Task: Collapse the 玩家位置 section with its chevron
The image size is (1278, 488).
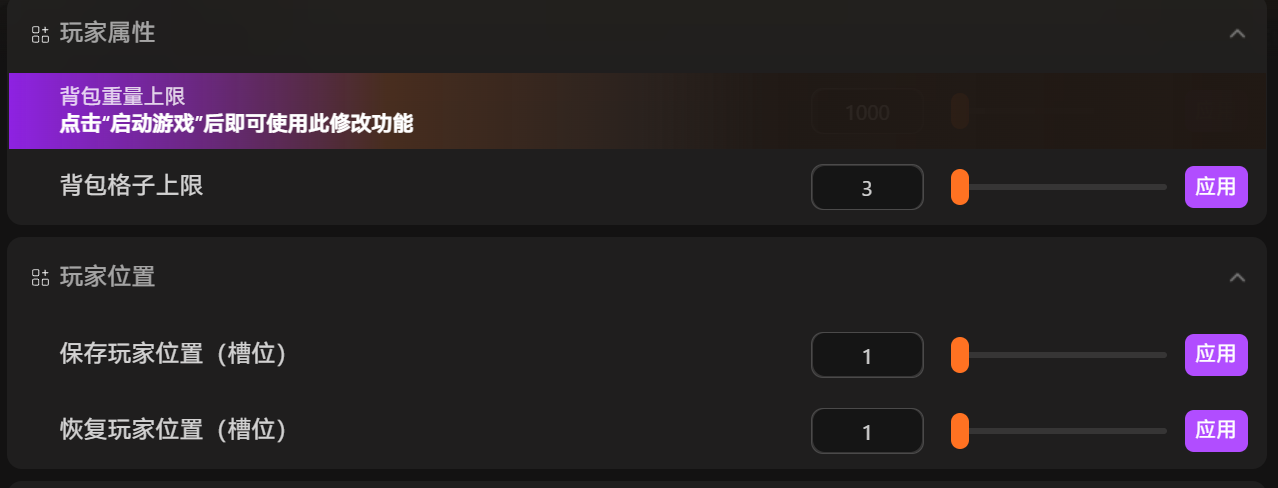Action: pyautogui.click(x=1237, y=277)
